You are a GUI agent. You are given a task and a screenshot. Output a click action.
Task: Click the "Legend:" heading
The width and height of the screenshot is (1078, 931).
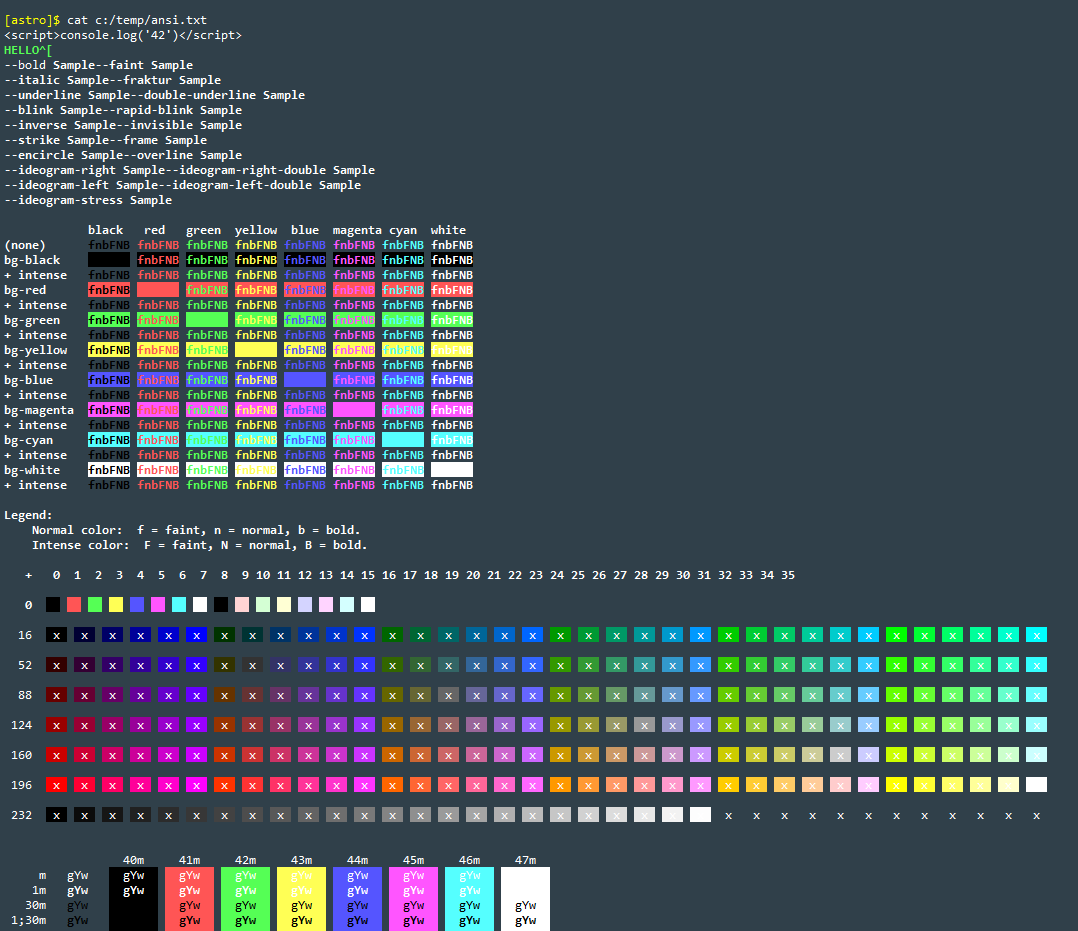28,515
